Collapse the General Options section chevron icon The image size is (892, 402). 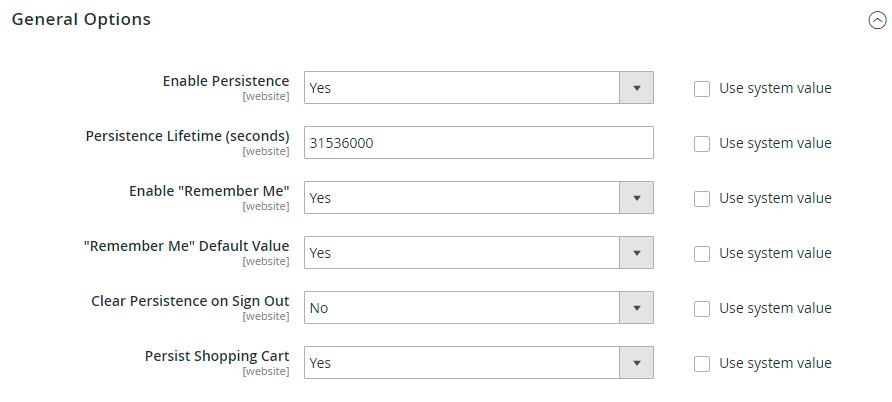click(877, 20)
